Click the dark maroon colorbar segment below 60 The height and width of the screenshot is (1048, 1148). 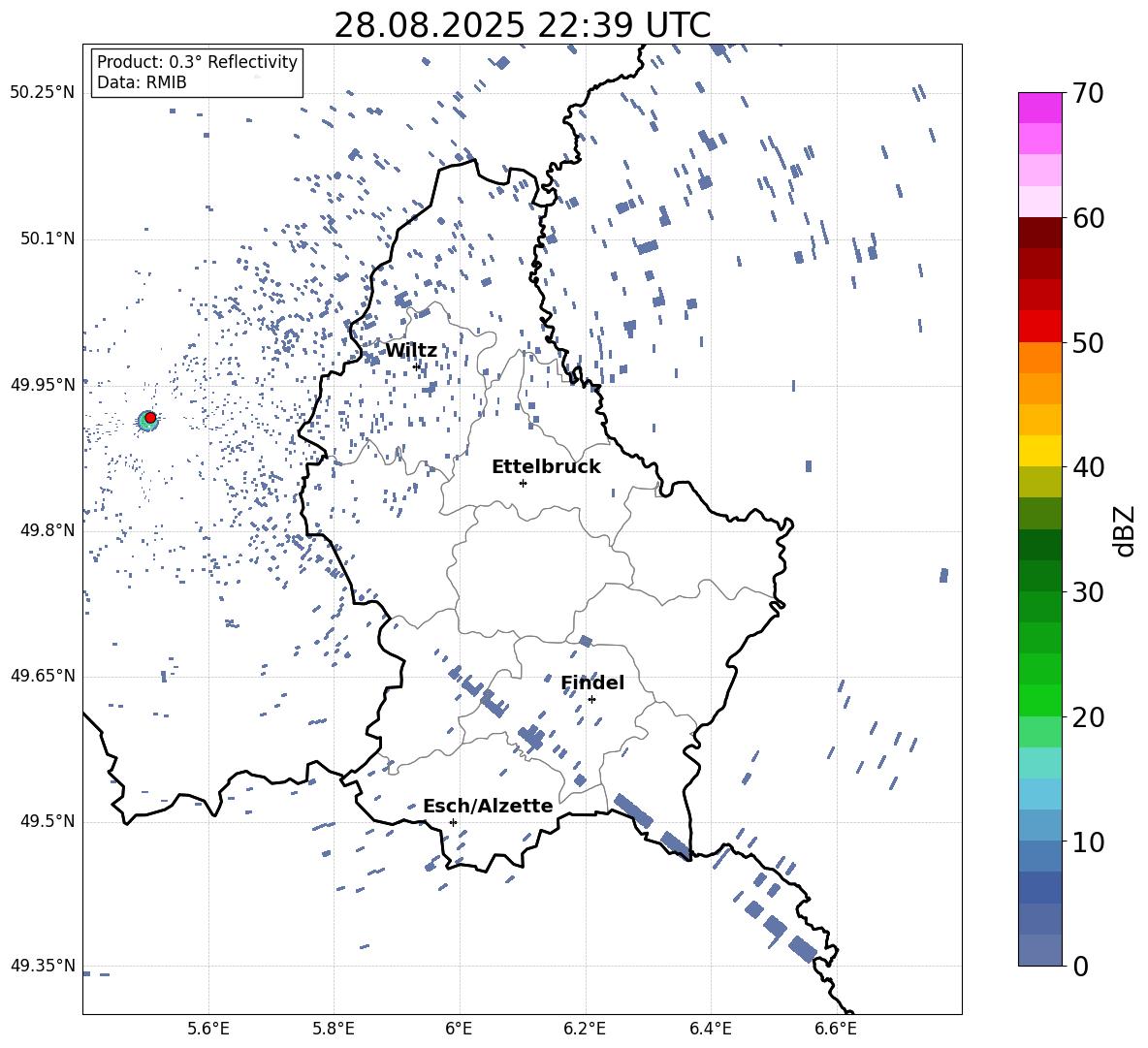[1040, 233]
